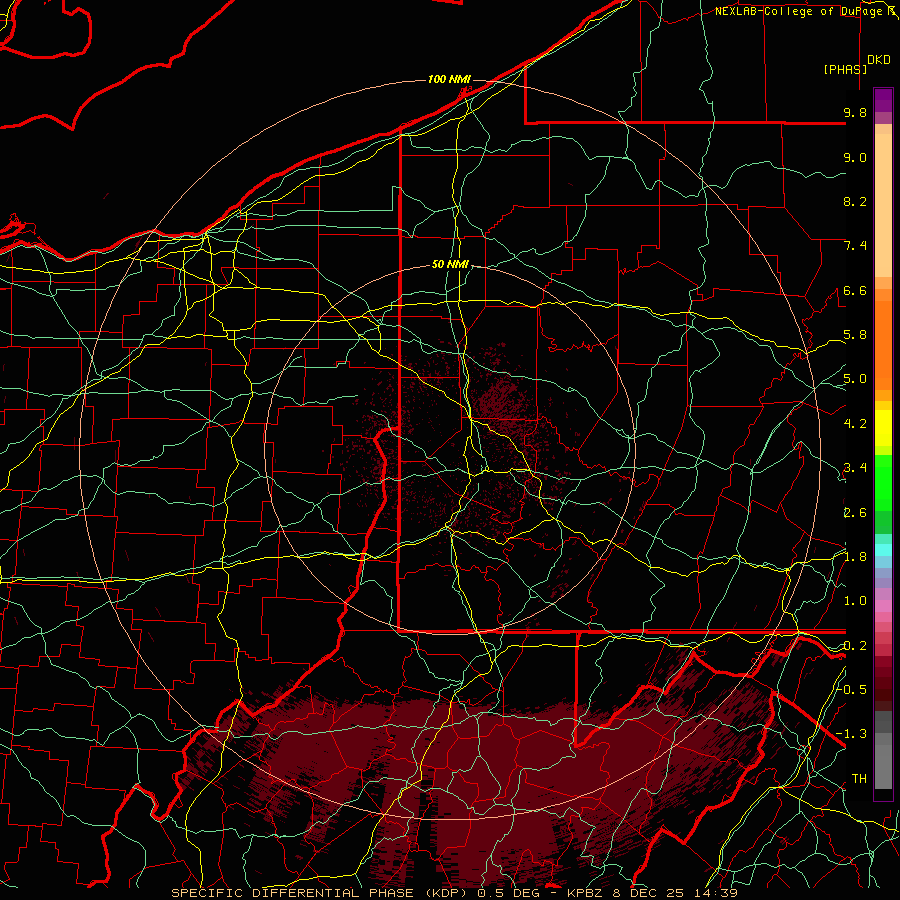This screenshot has height=900, width=900.
Task: Click the "0.5 DEG" elevation text in the caption
Action: (509, 893)
